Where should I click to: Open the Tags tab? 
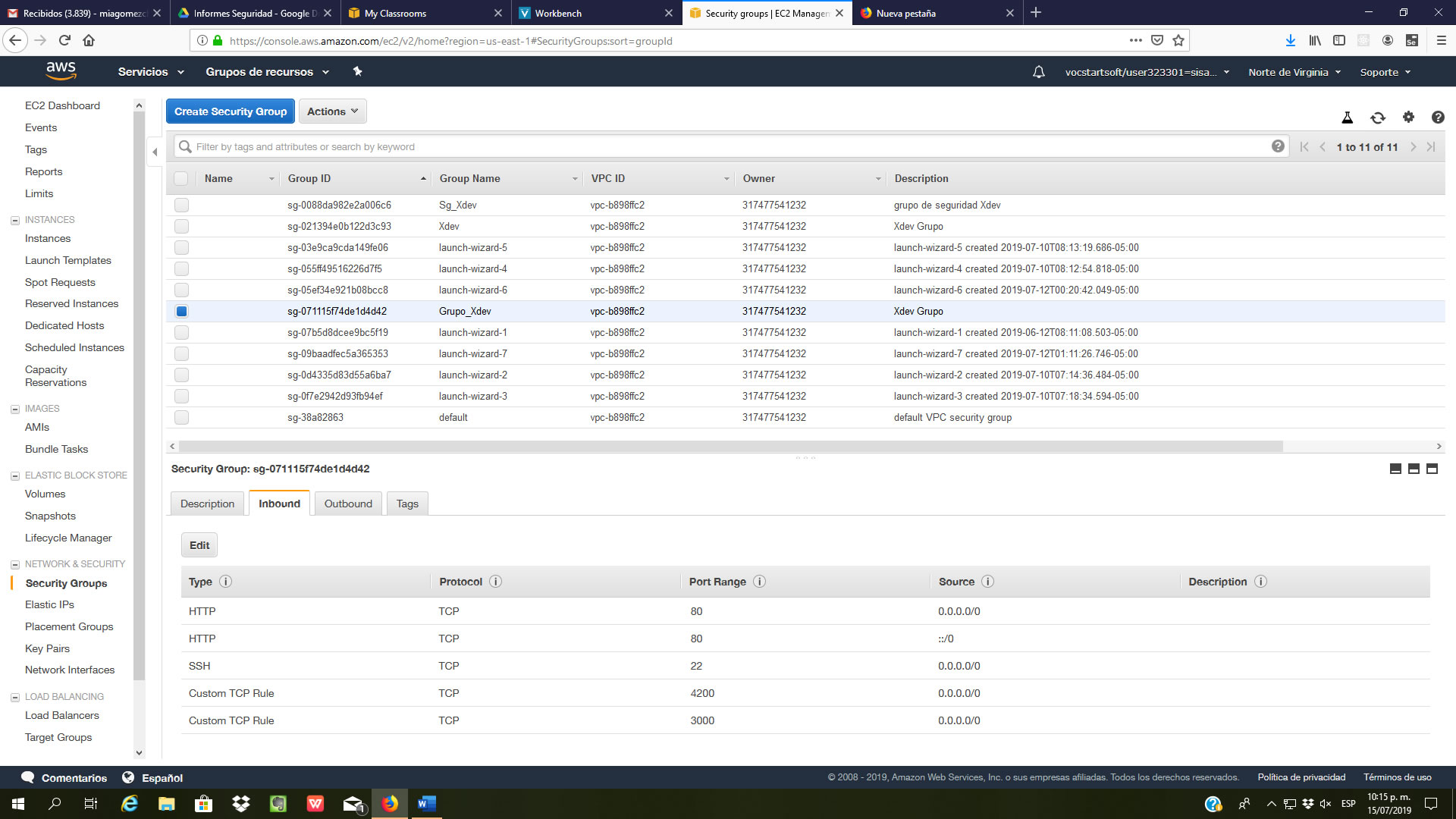pos(407,504)
